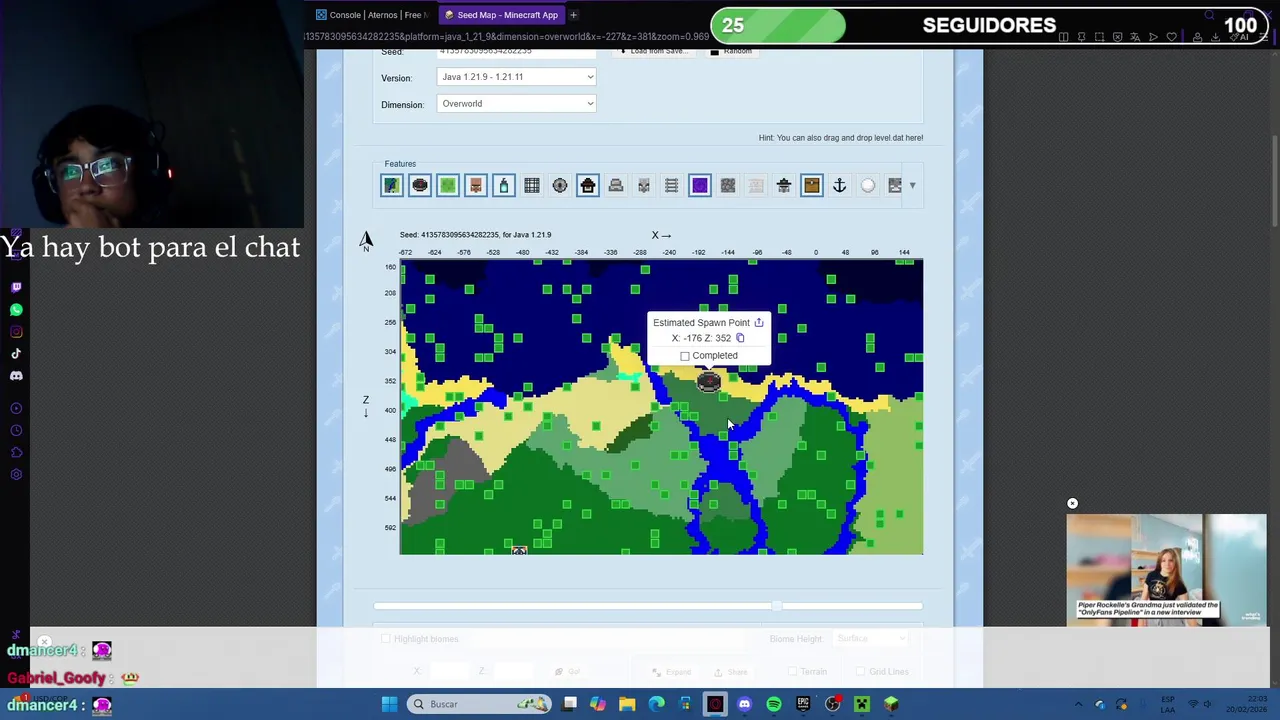
Task: Toggle the buried treasure chest feature icon
Action: (x=811, y=185)
